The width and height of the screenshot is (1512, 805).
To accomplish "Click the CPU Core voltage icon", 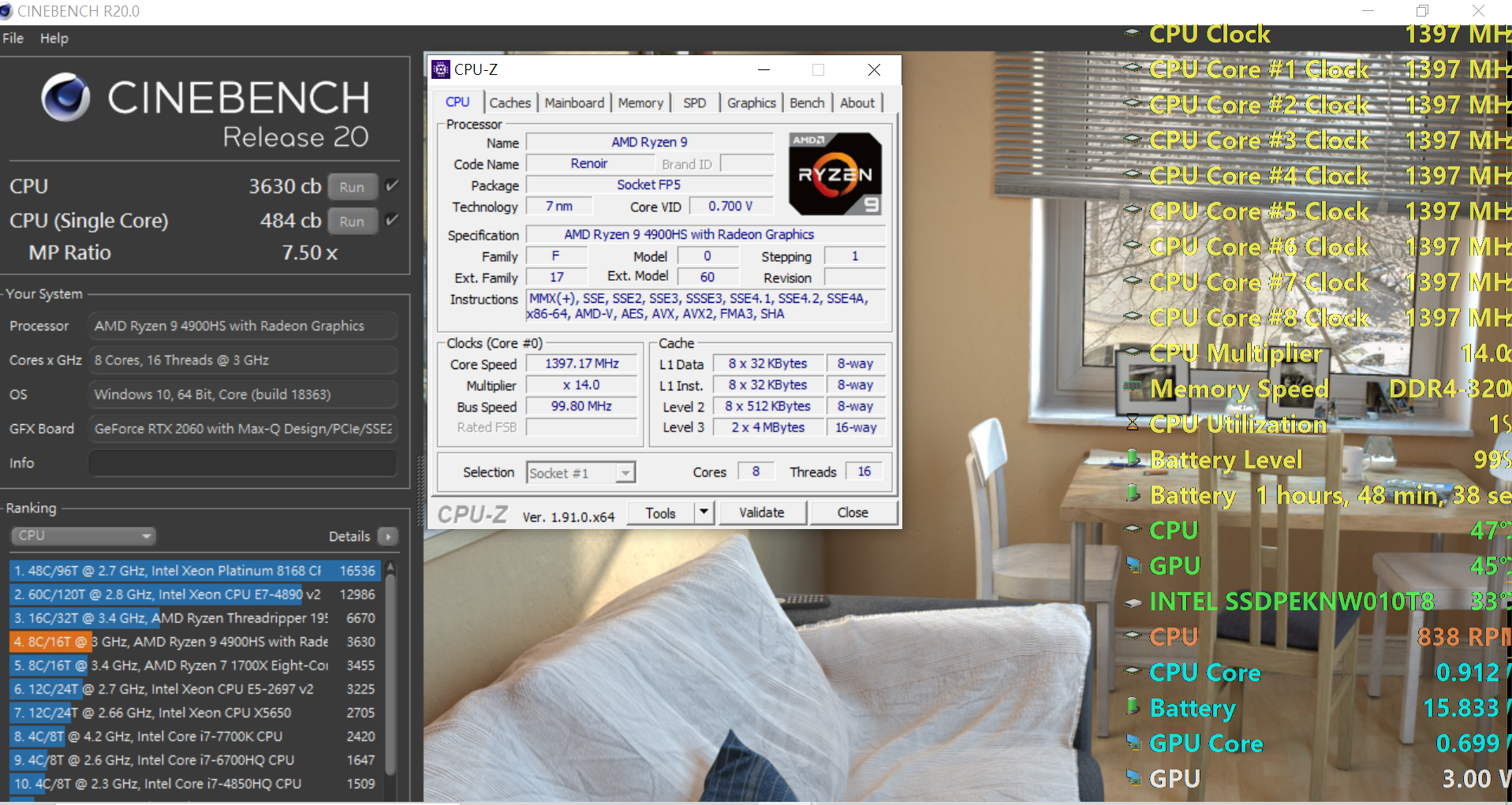I will (1133, 672).
